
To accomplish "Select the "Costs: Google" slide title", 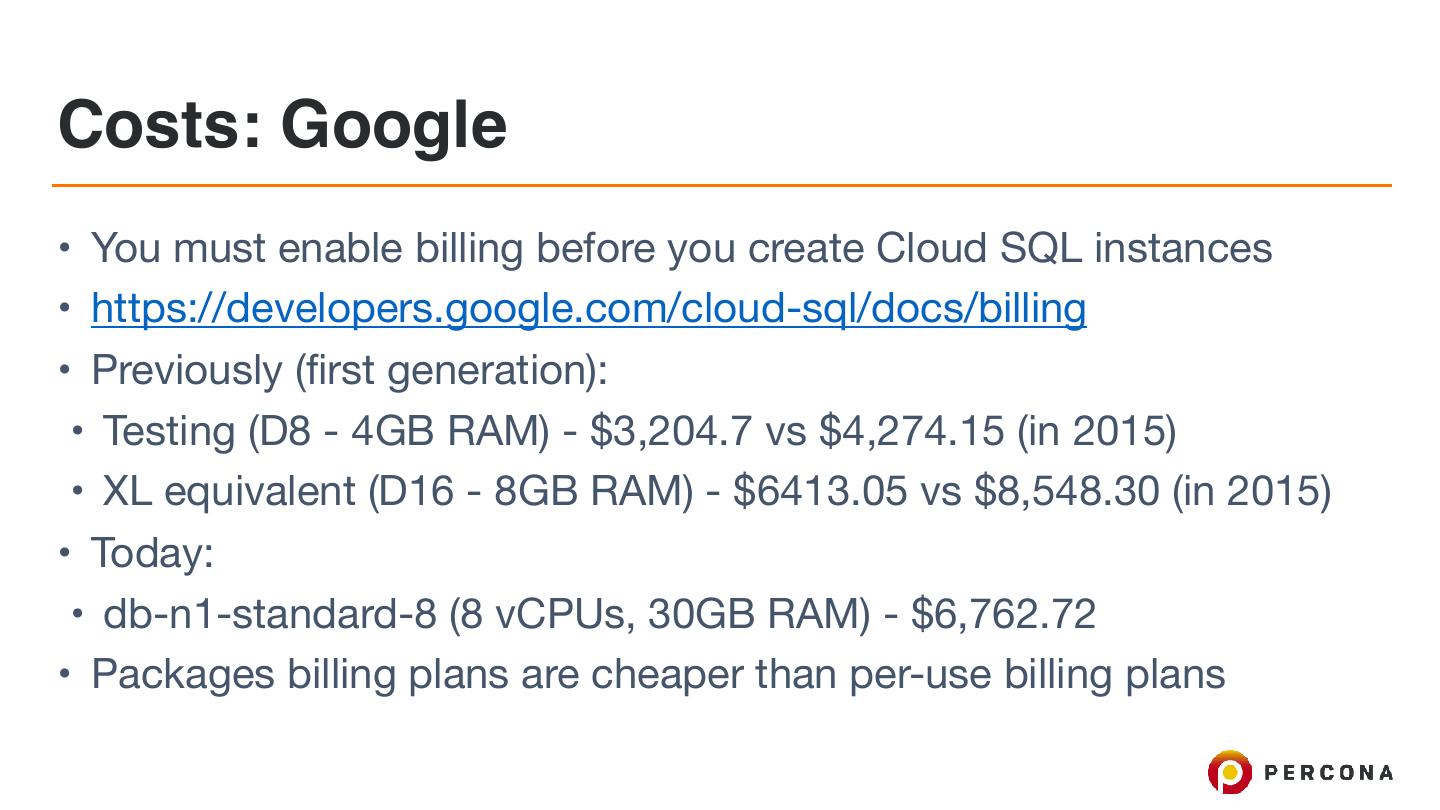I will (283, 124).
